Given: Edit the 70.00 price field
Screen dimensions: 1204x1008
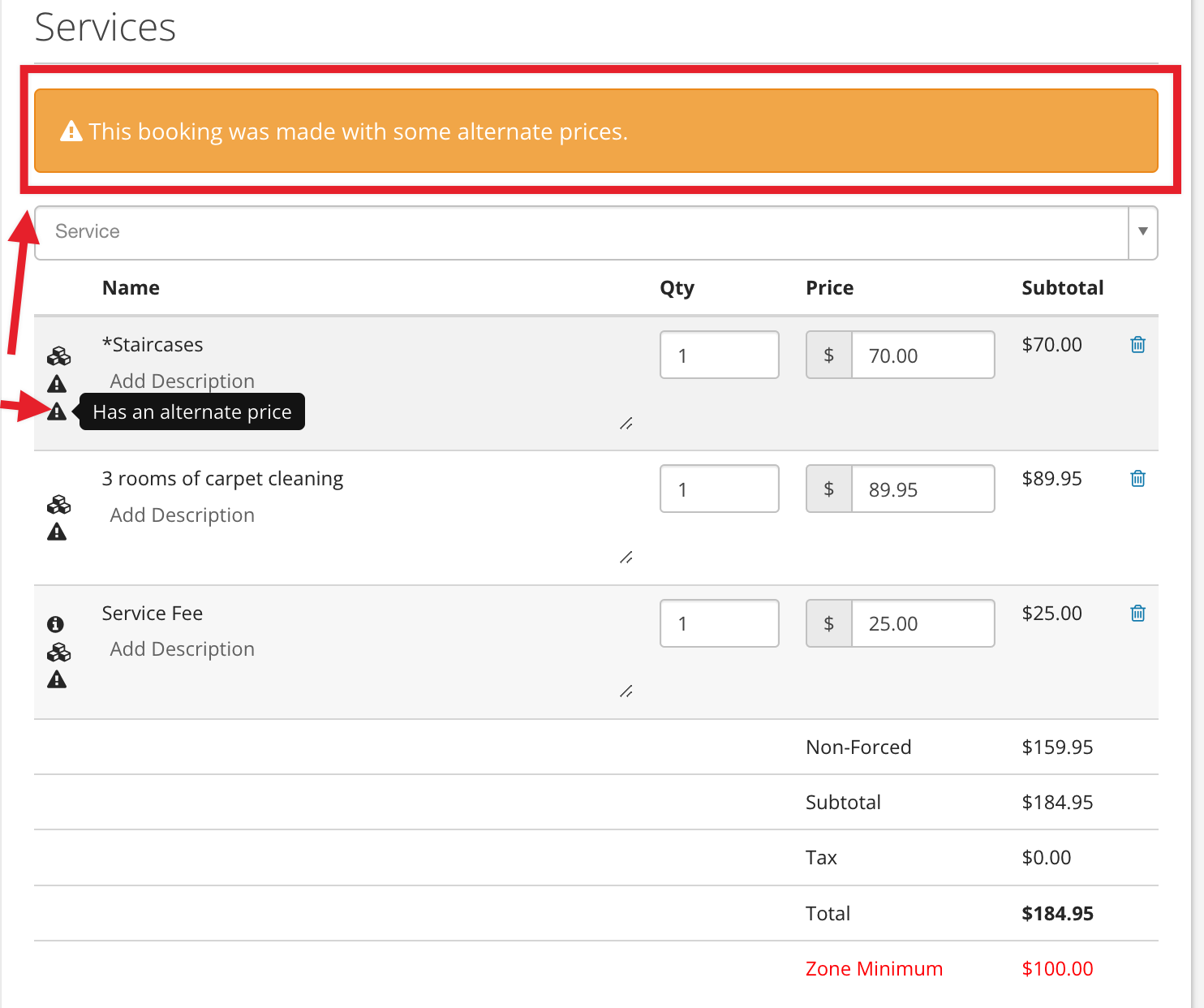Looking at the screenshot, I should pos(923,355).
